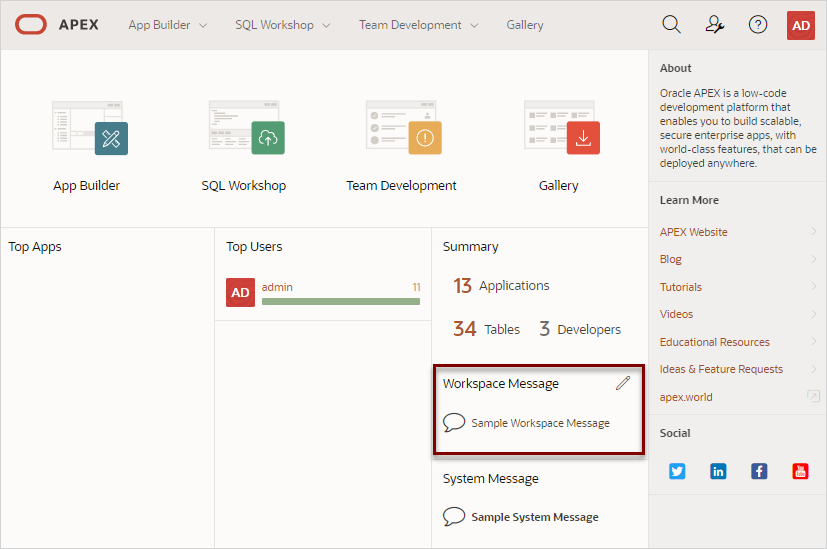This screenshot has height=549, width=827.
Task: Click the Top Apps heading
Action: point(35,247)
